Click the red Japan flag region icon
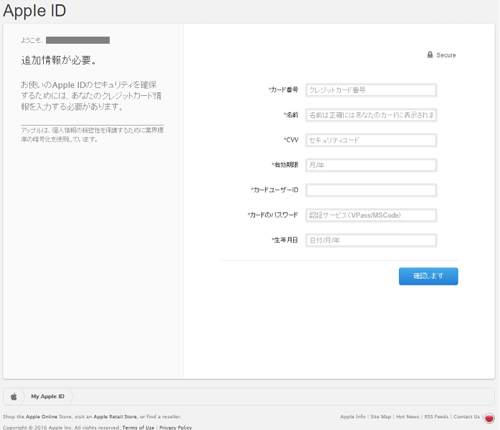Screen dimensions: 500x430 click(489, 418)
